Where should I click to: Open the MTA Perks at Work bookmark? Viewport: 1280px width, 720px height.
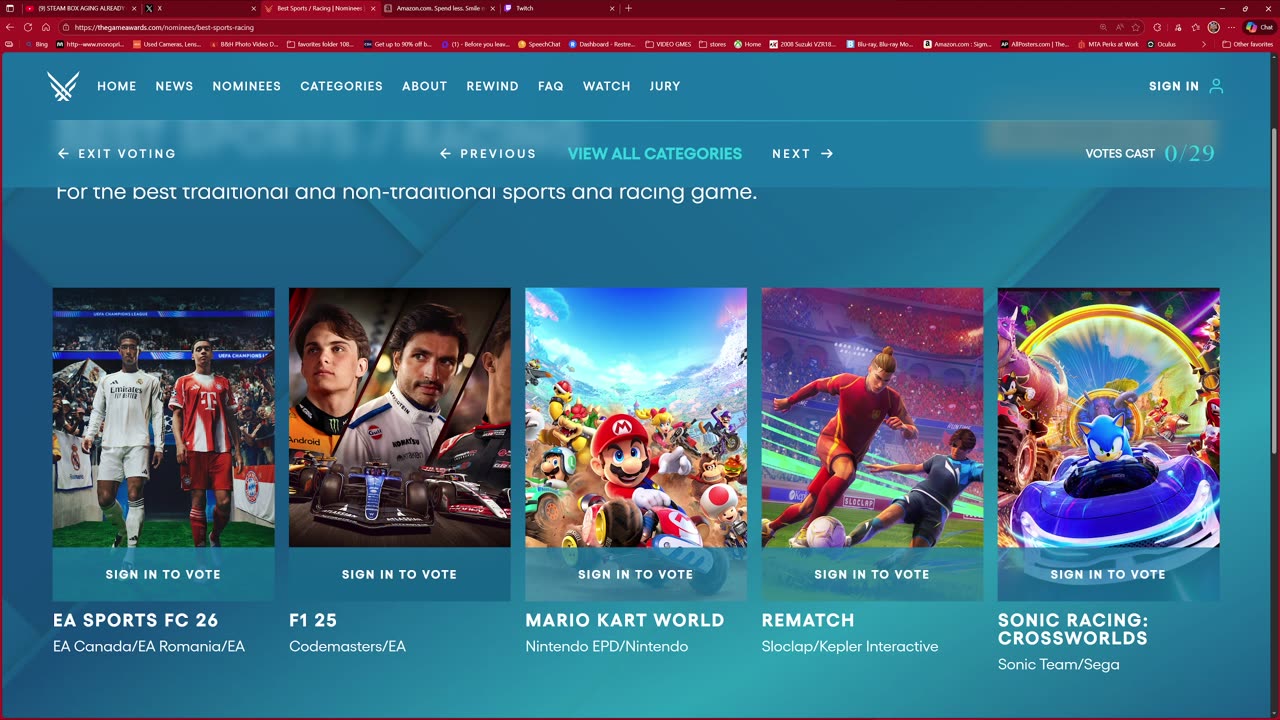pos(1108,44)
